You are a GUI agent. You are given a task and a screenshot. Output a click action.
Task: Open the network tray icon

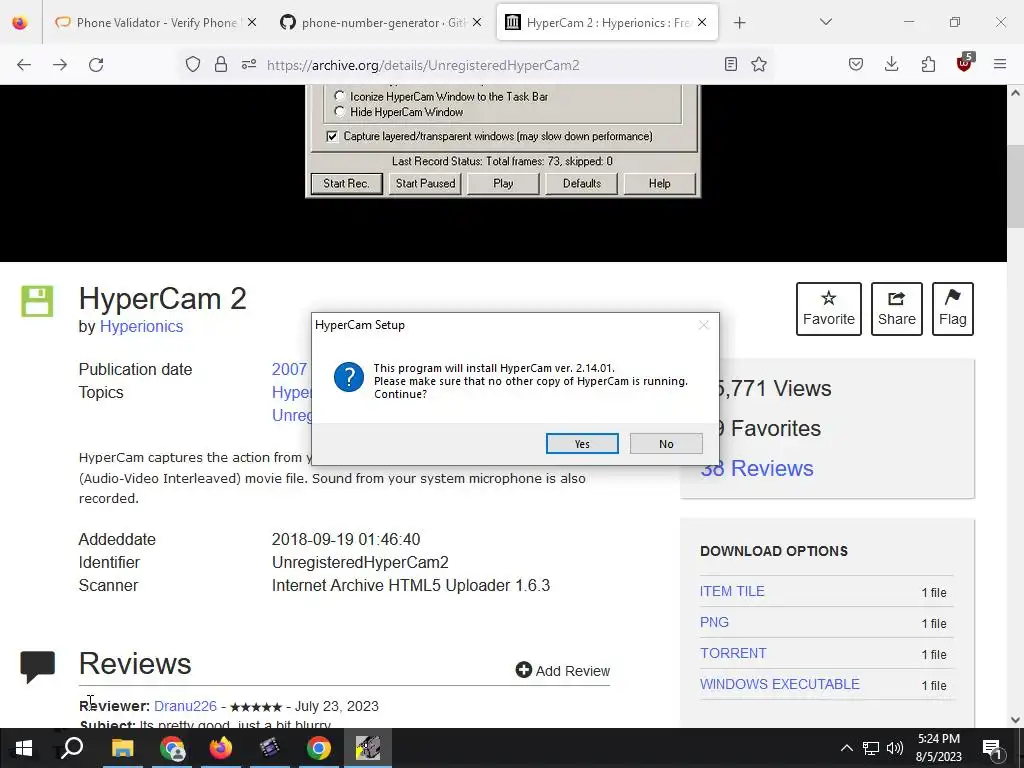point(871,748)
